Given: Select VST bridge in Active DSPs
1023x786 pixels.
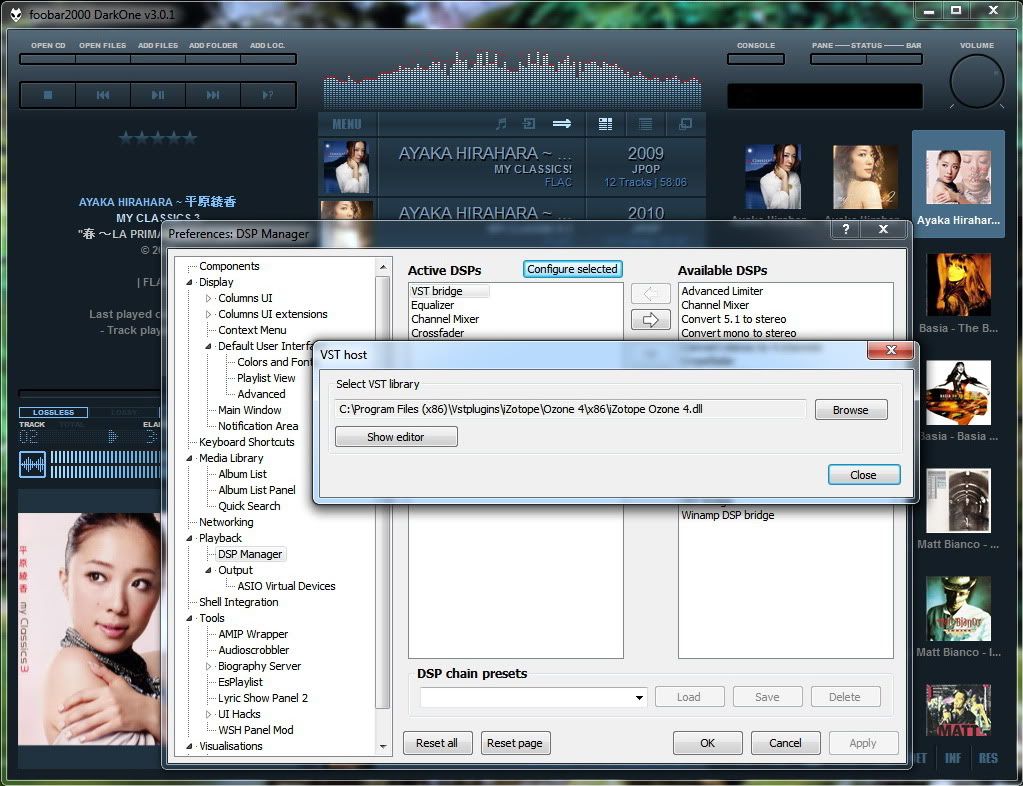Looking at the screenshot, I should pyautogui.click(x=450, y=291).
